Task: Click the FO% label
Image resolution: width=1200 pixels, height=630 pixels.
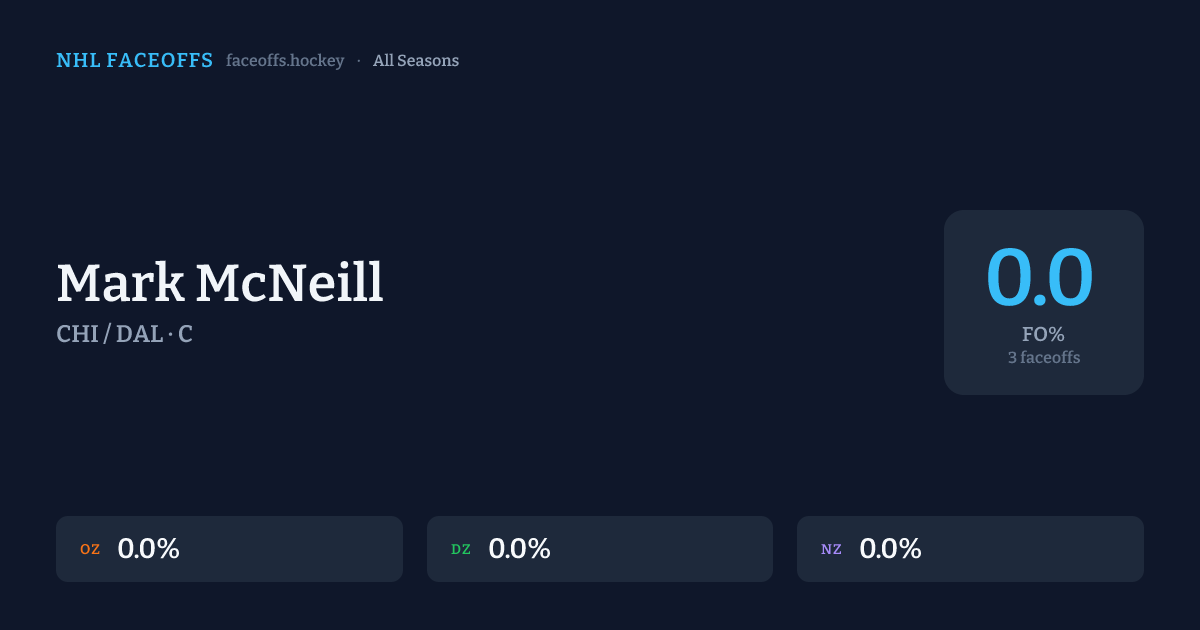Action: [x=1043, y=335]
